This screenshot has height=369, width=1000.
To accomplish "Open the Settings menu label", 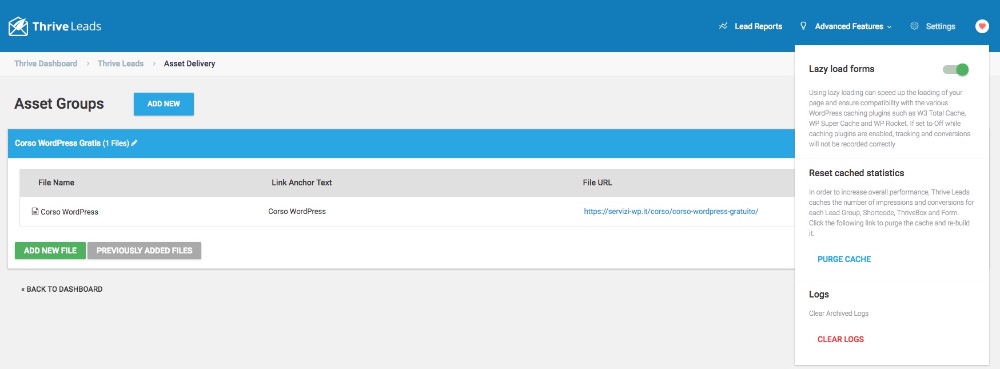I will tap(941, 26).
